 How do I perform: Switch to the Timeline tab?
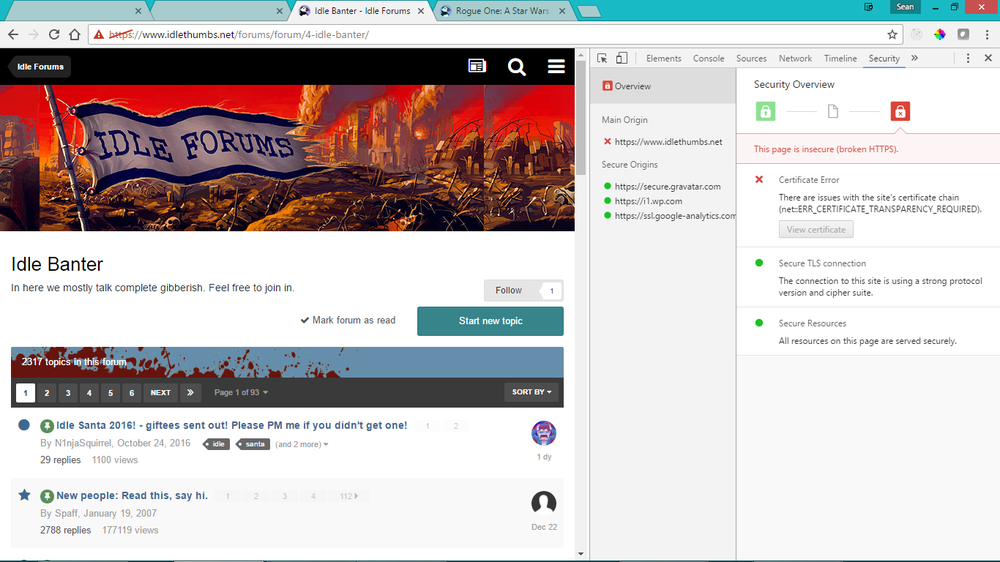coord(840,58)
